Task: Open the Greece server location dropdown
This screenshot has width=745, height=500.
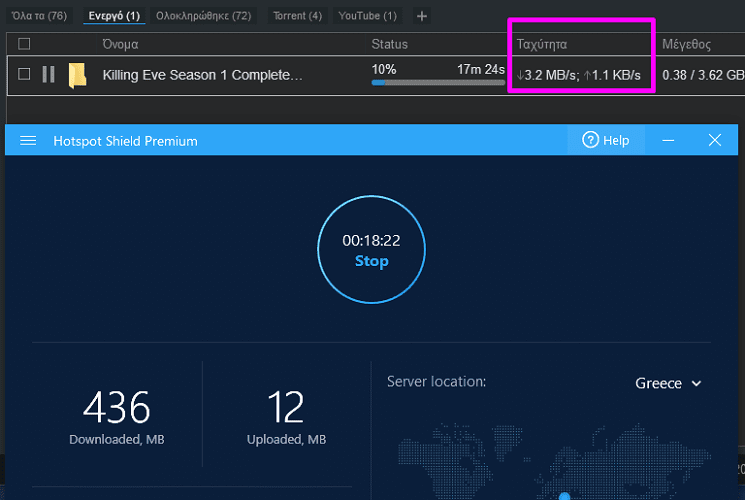Action: pyautogui.click(x=668, y=383)
